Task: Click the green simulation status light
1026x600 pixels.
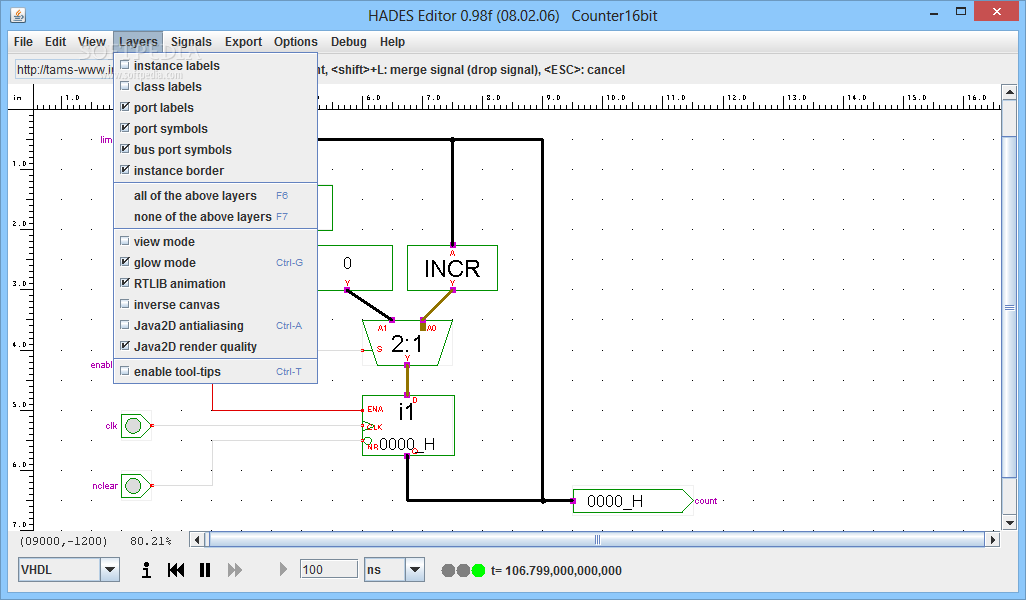Action: coord(478,571)
